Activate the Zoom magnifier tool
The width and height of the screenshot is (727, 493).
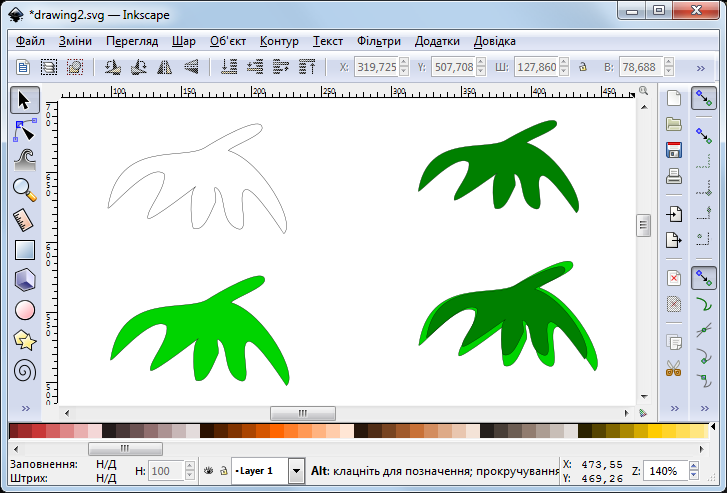click(25, 188)
